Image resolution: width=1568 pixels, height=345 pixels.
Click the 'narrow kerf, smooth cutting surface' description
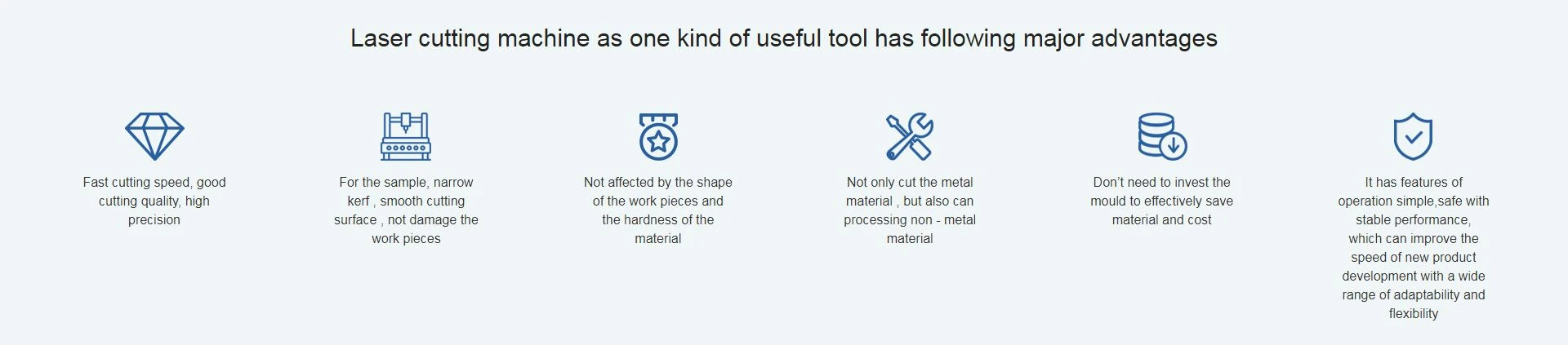pos(406,210)
